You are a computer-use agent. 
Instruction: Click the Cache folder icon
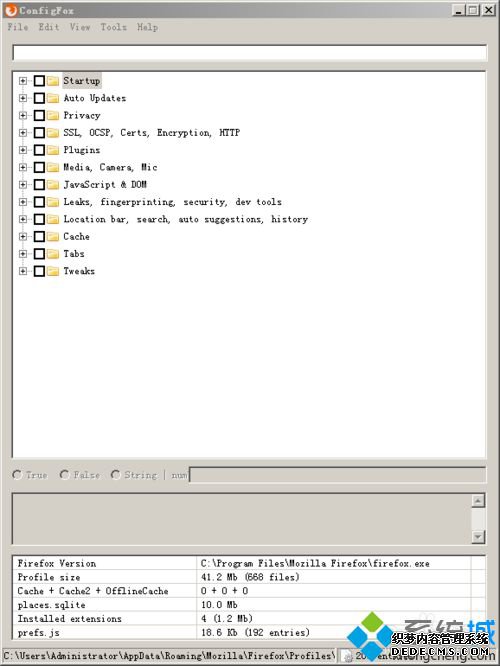pos(53,237)
